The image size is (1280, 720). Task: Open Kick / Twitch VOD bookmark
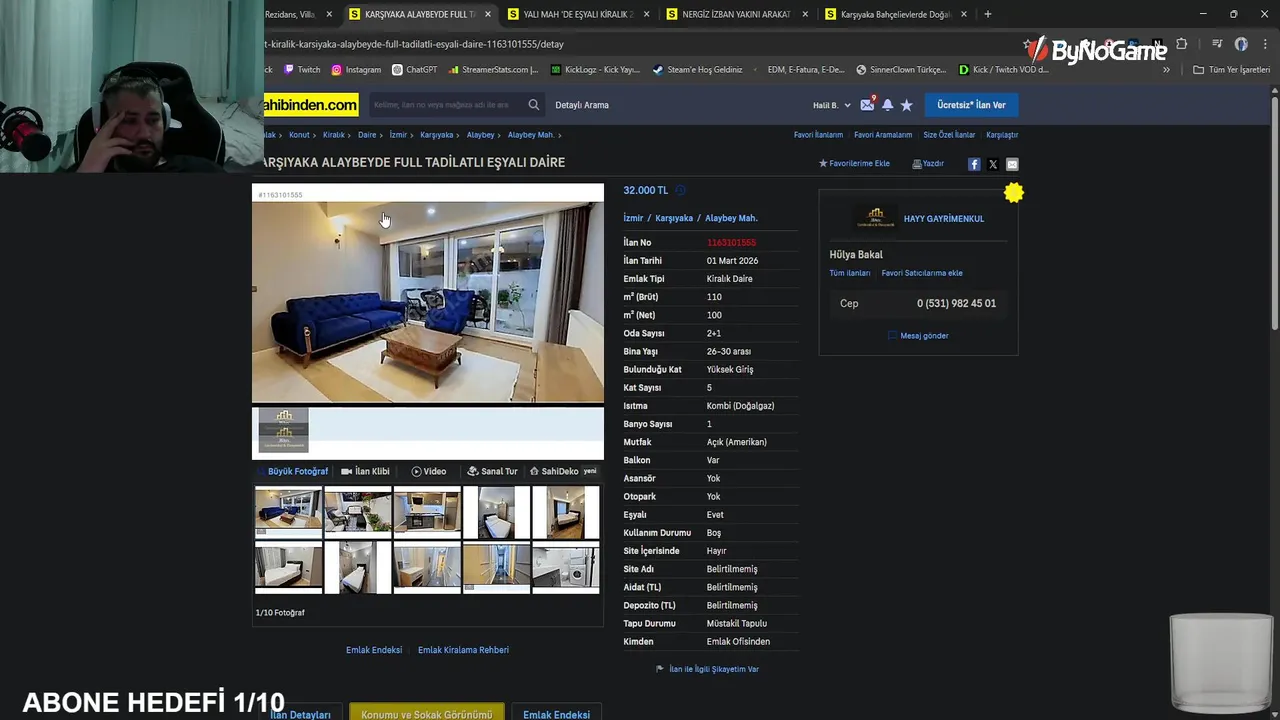click(1003, 70)
